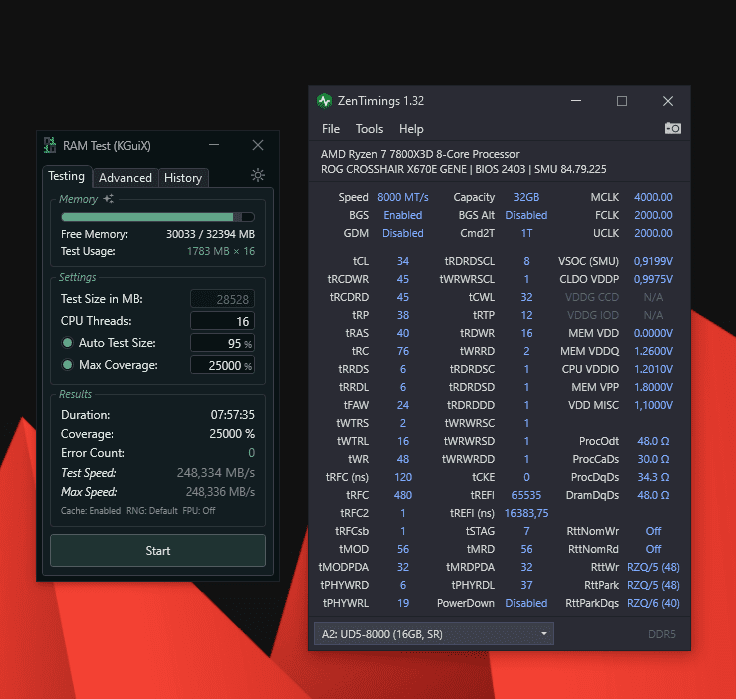Screen dimensions: 736x699
Task: Click the Max Speed value 248,336 MB/s
Action: pyautogui.click(x=220, y=492)
